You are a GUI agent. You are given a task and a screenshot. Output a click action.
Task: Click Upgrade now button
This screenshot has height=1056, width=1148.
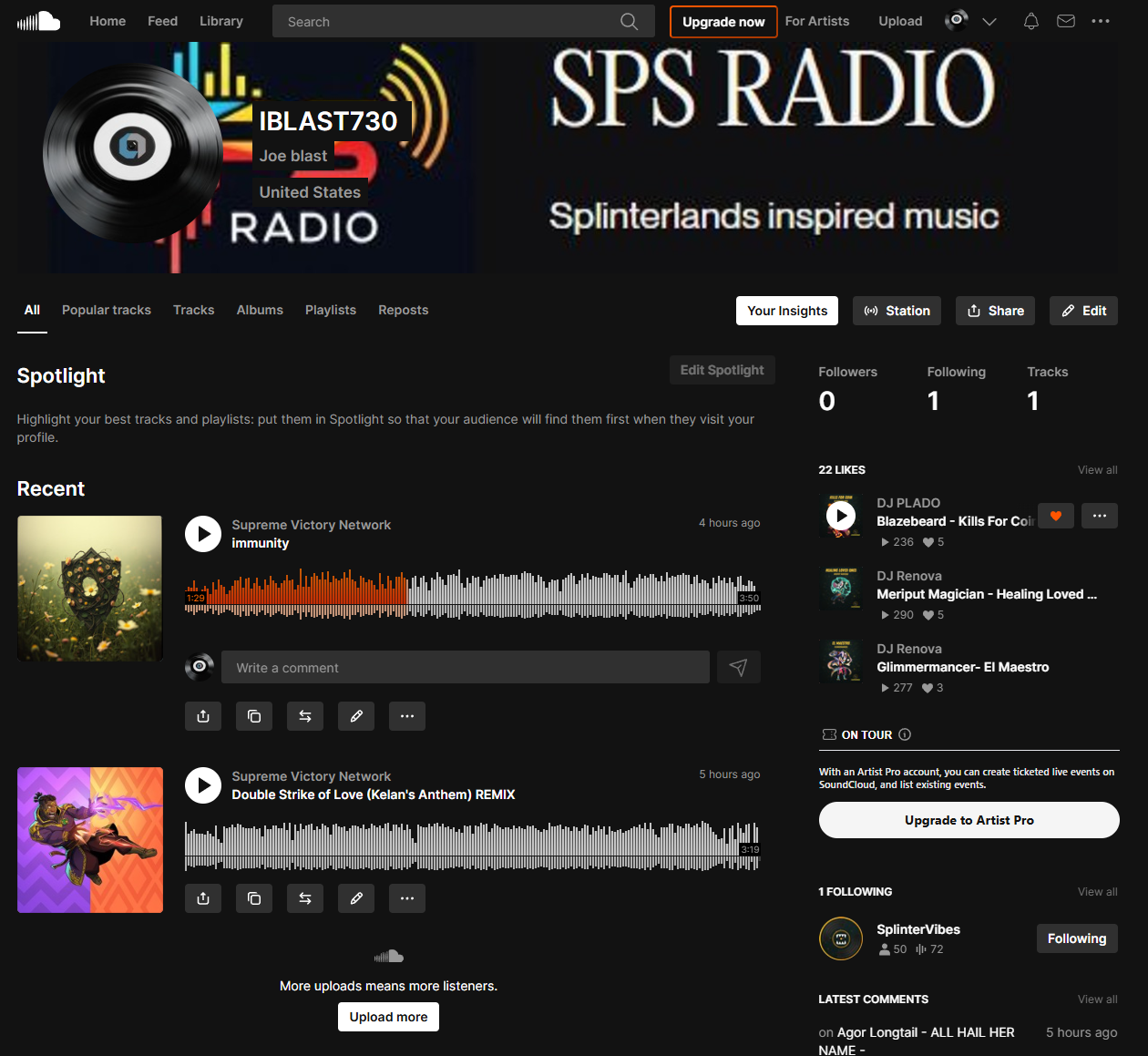723,22
